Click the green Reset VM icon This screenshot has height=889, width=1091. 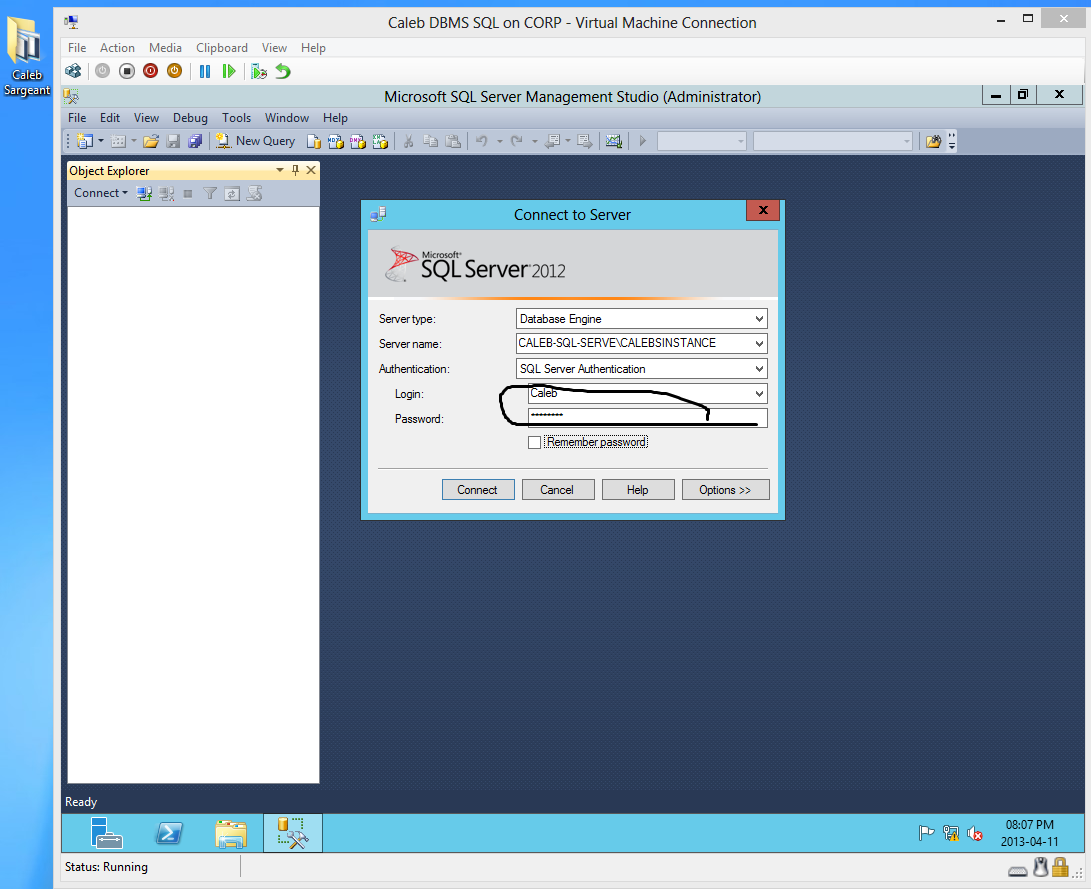tap(229, 71)
